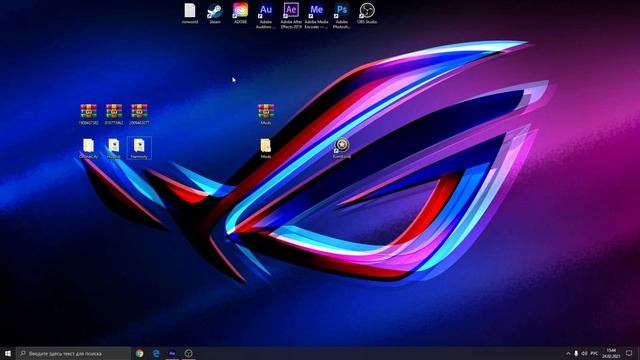Select the first WinRAR archive in the trio
The height and width of the screenshot is (360, 640).
click(89, 114)
